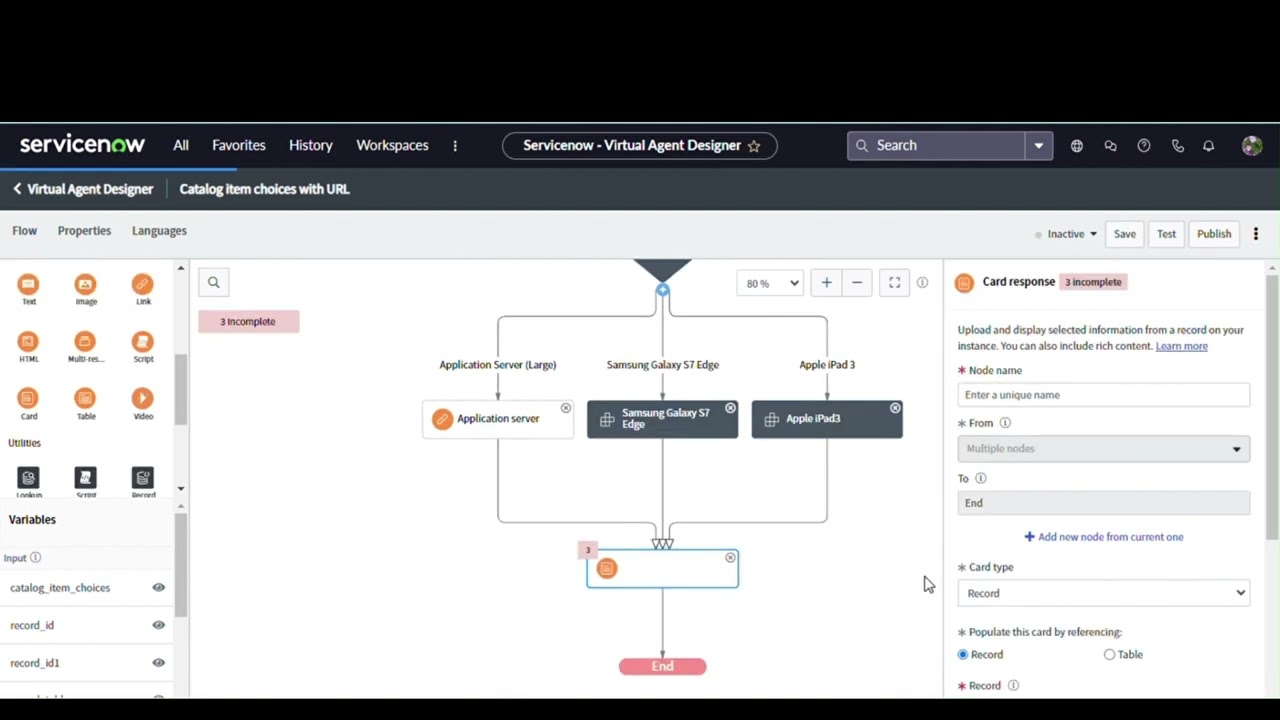Select the orange Script response icon
The image size is (1280, 720).
click(143, 342)
